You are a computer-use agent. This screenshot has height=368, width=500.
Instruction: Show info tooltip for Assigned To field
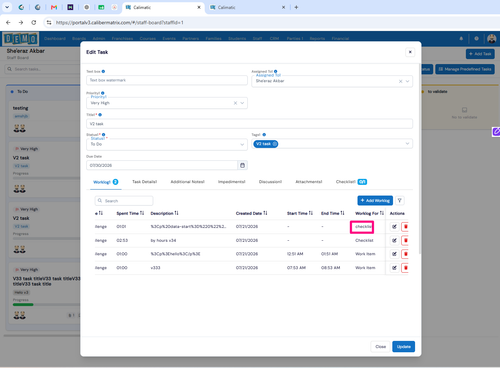pyautogui.click(x=275, y=71)
